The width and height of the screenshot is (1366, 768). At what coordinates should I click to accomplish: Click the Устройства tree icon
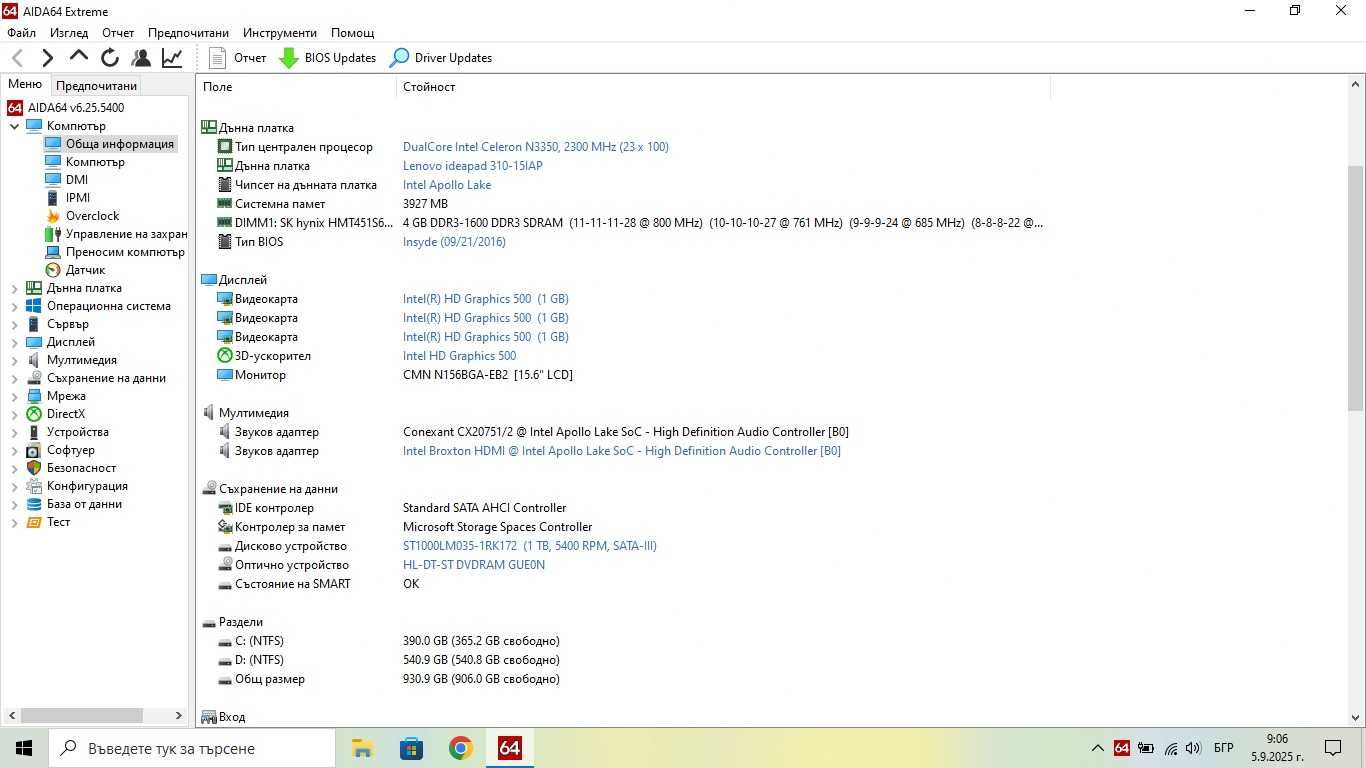click(x=34, y=432)
